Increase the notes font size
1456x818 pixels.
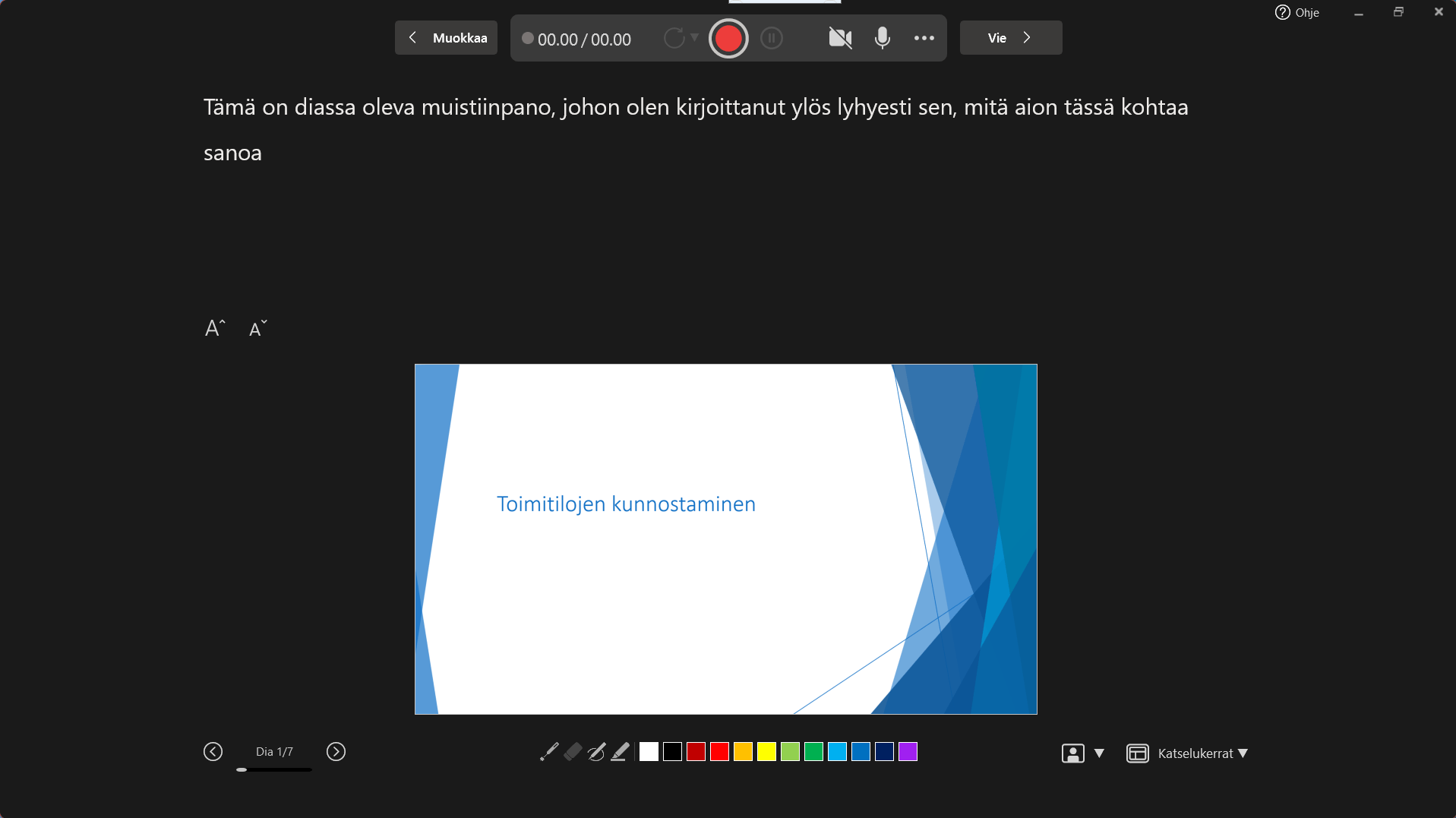click(x=215, y=328)
